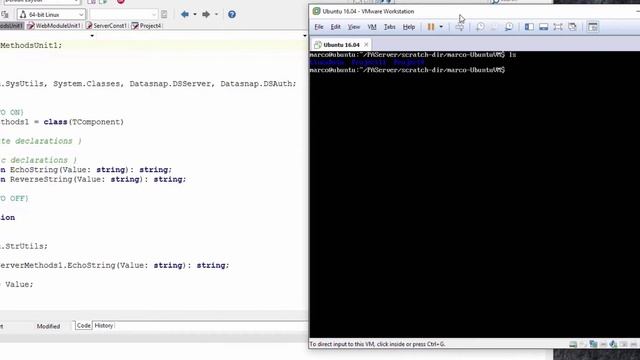This screenshot has width=640, height=360.
Task: Open the empty combo box beside platform selector
Action: (123, 15)
